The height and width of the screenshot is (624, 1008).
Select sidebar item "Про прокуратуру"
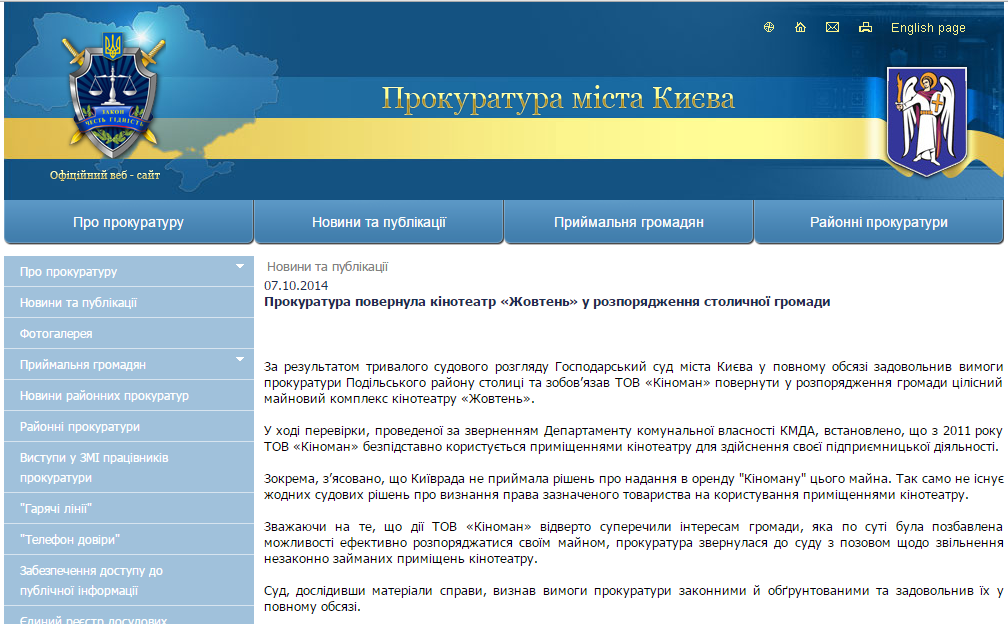129,271
